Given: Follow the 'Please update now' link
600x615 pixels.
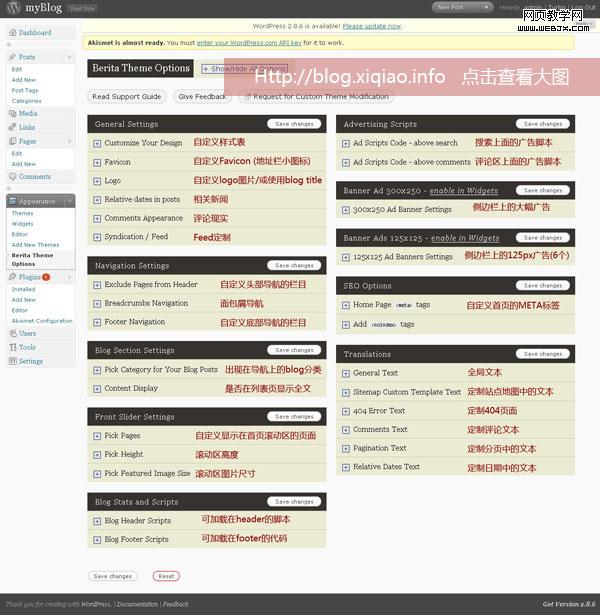Looking at the screenshot, I should coord(371,26).
